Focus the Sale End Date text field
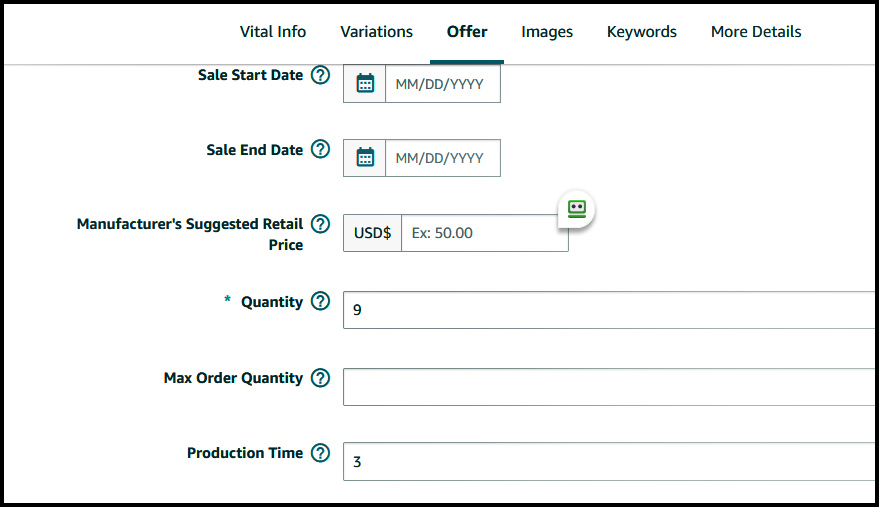Screen dimensions: 879x507 tap(443, 158)
